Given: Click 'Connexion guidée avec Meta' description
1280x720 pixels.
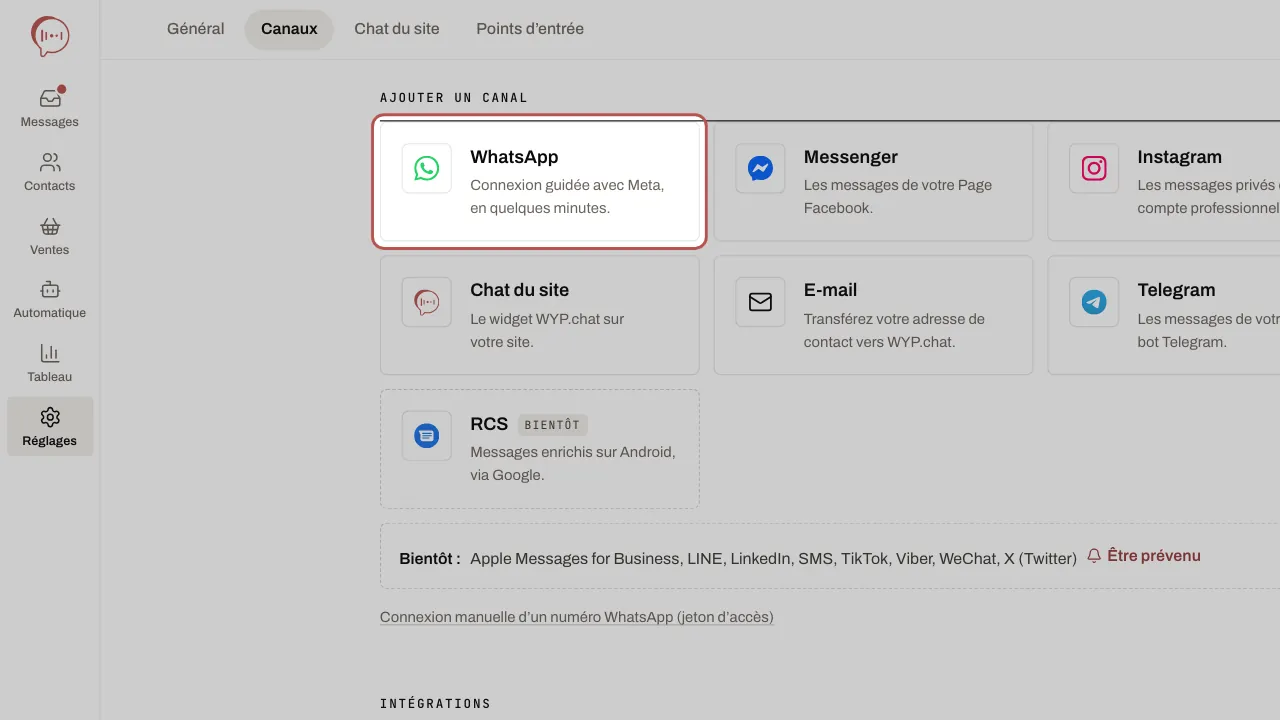Looking at the screenshot, I should (567, 197).
